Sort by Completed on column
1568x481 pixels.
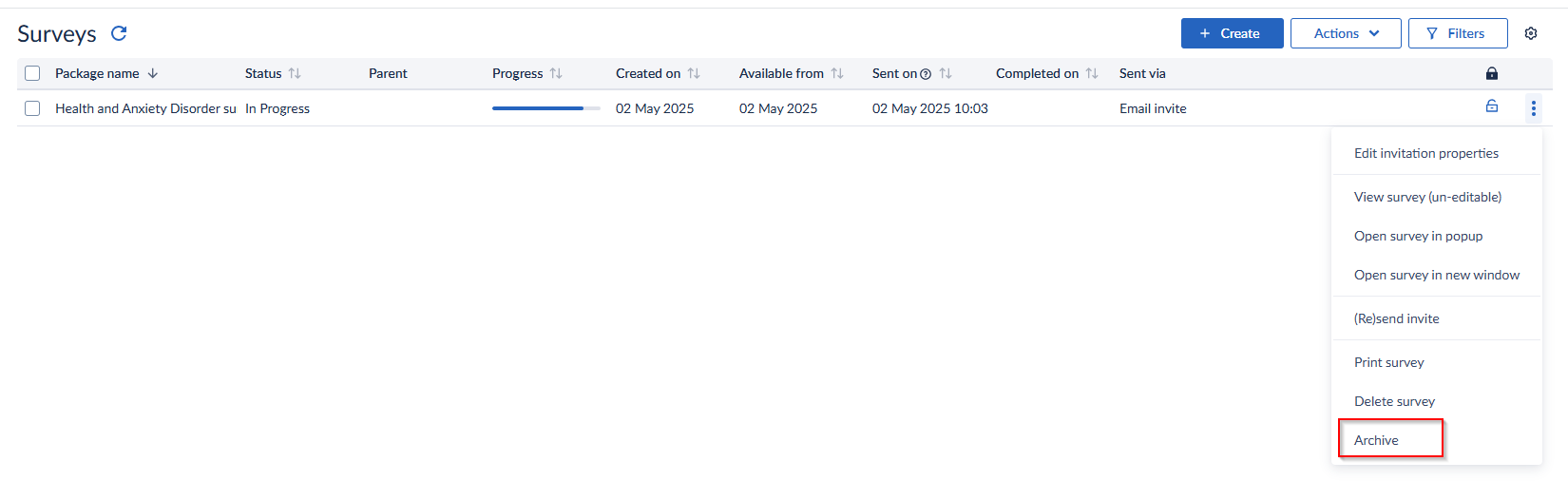(1092, 73)
